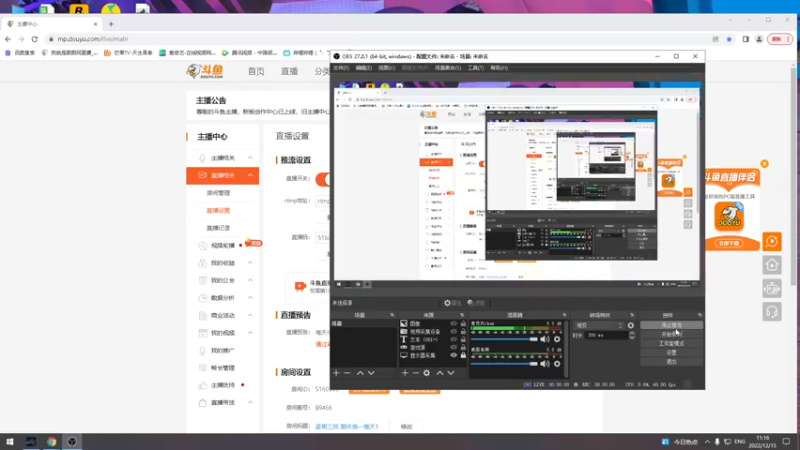Open OBS View menu
Image resolution: width=800 pixels, height=450 pixels.
coord(386,68)
